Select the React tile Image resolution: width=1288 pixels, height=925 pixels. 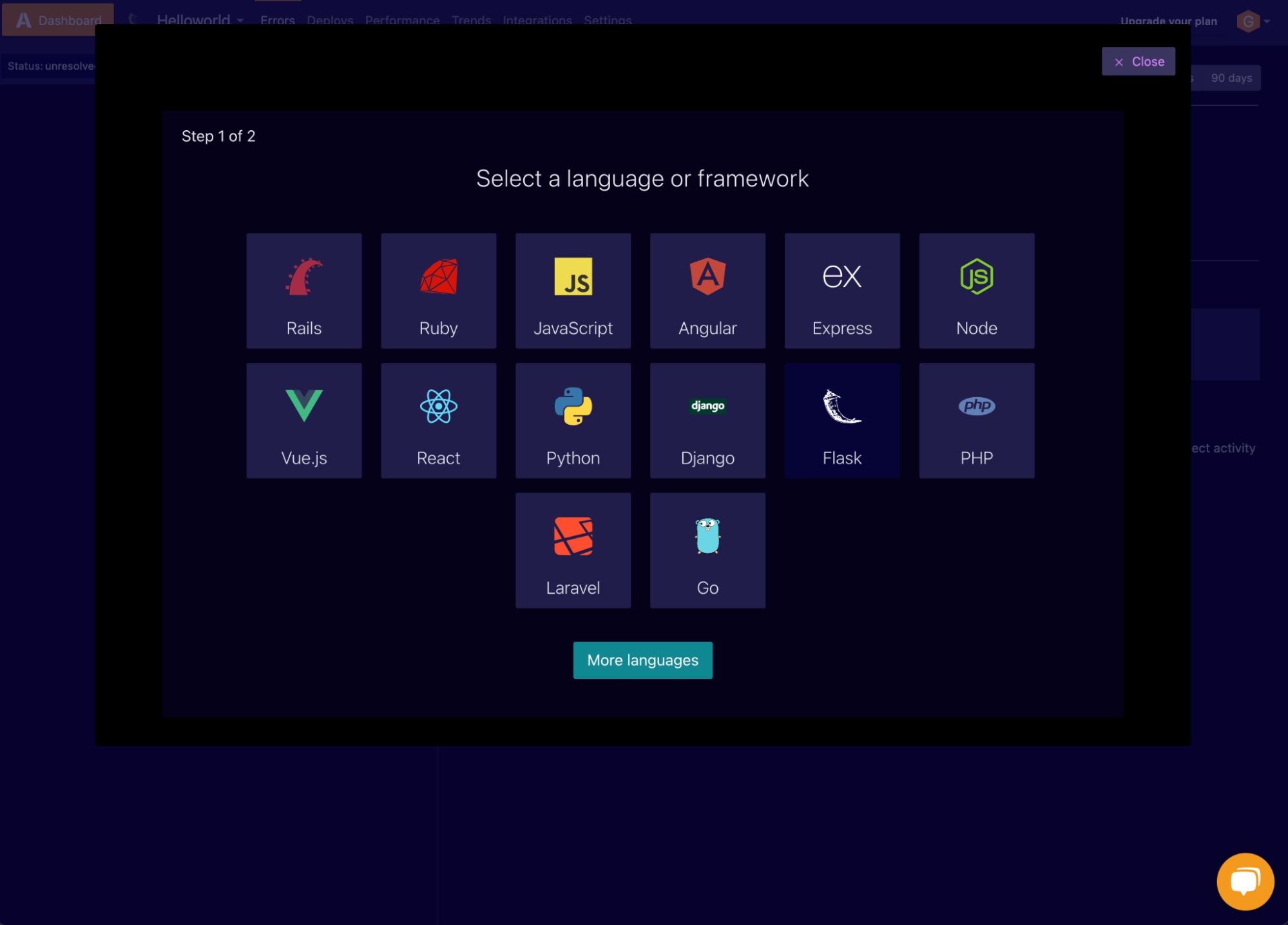point(438,420)
